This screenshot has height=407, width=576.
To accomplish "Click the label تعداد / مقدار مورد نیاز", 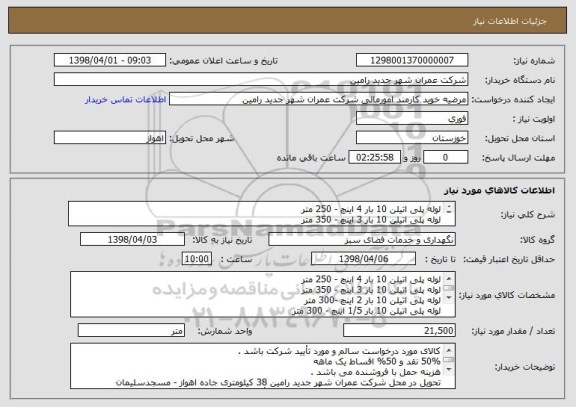I will [x=513, y=331].
